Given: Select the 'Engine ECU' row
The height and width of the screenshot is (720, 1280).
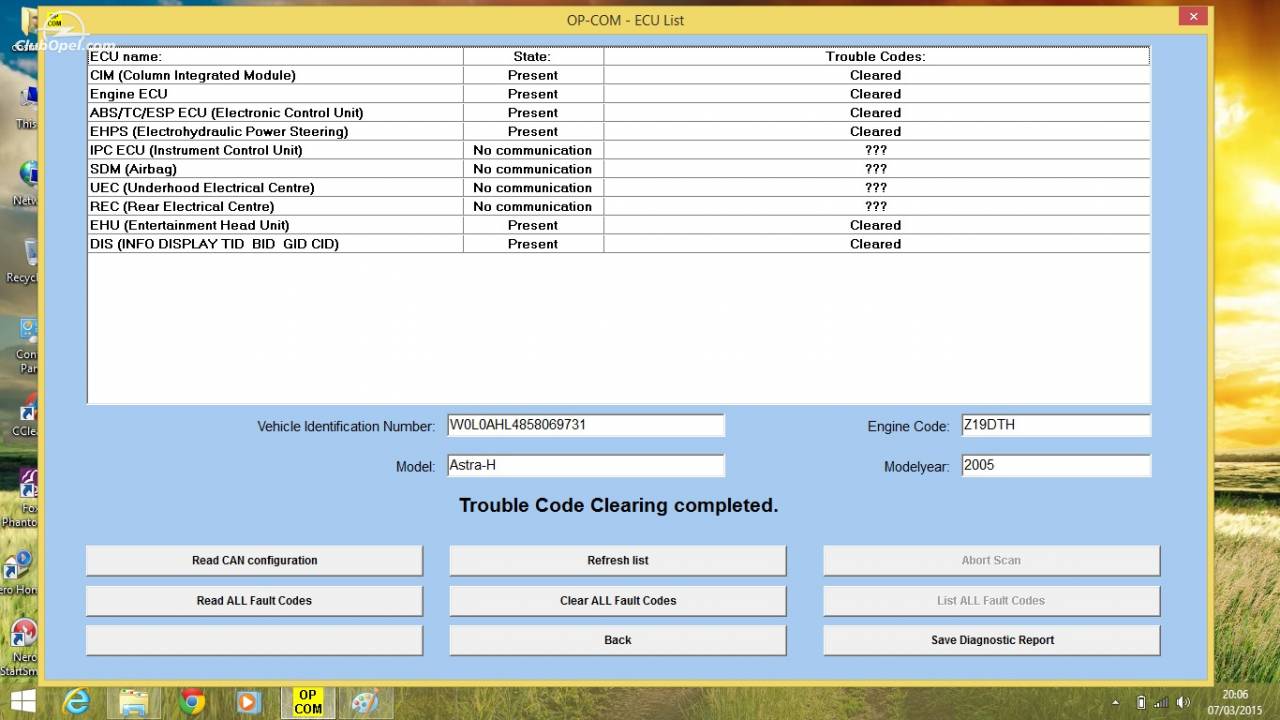Looking at the screenshot, I should (618, 94).
